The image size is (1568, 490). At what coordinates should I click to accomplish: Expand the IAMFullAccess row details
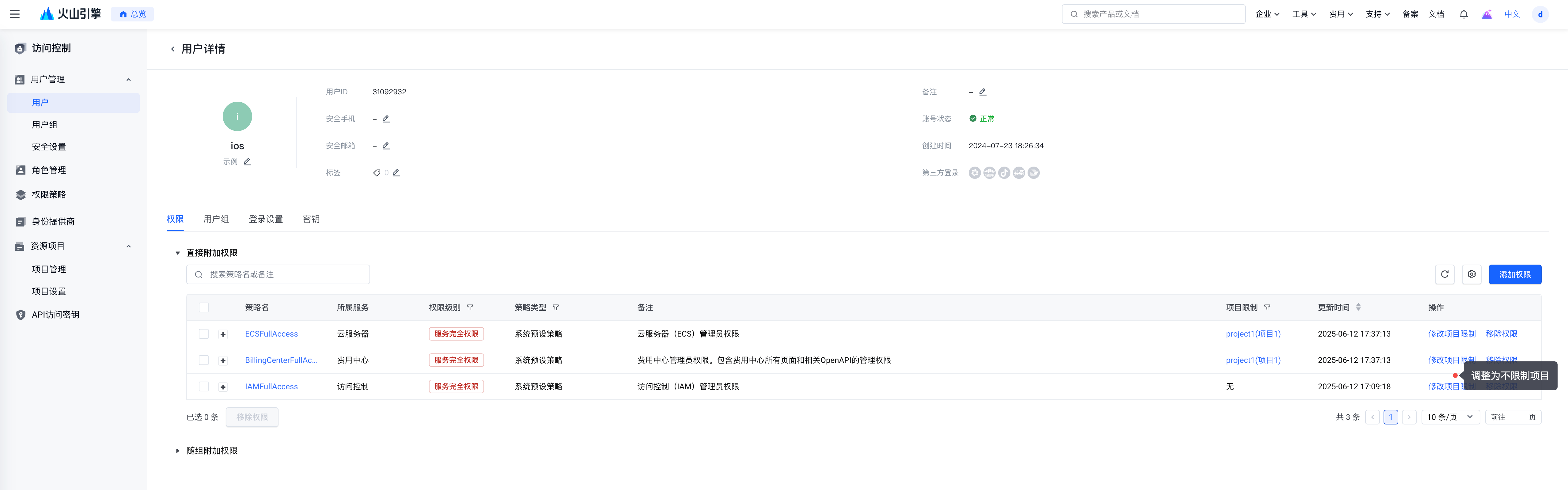(223, 386)
